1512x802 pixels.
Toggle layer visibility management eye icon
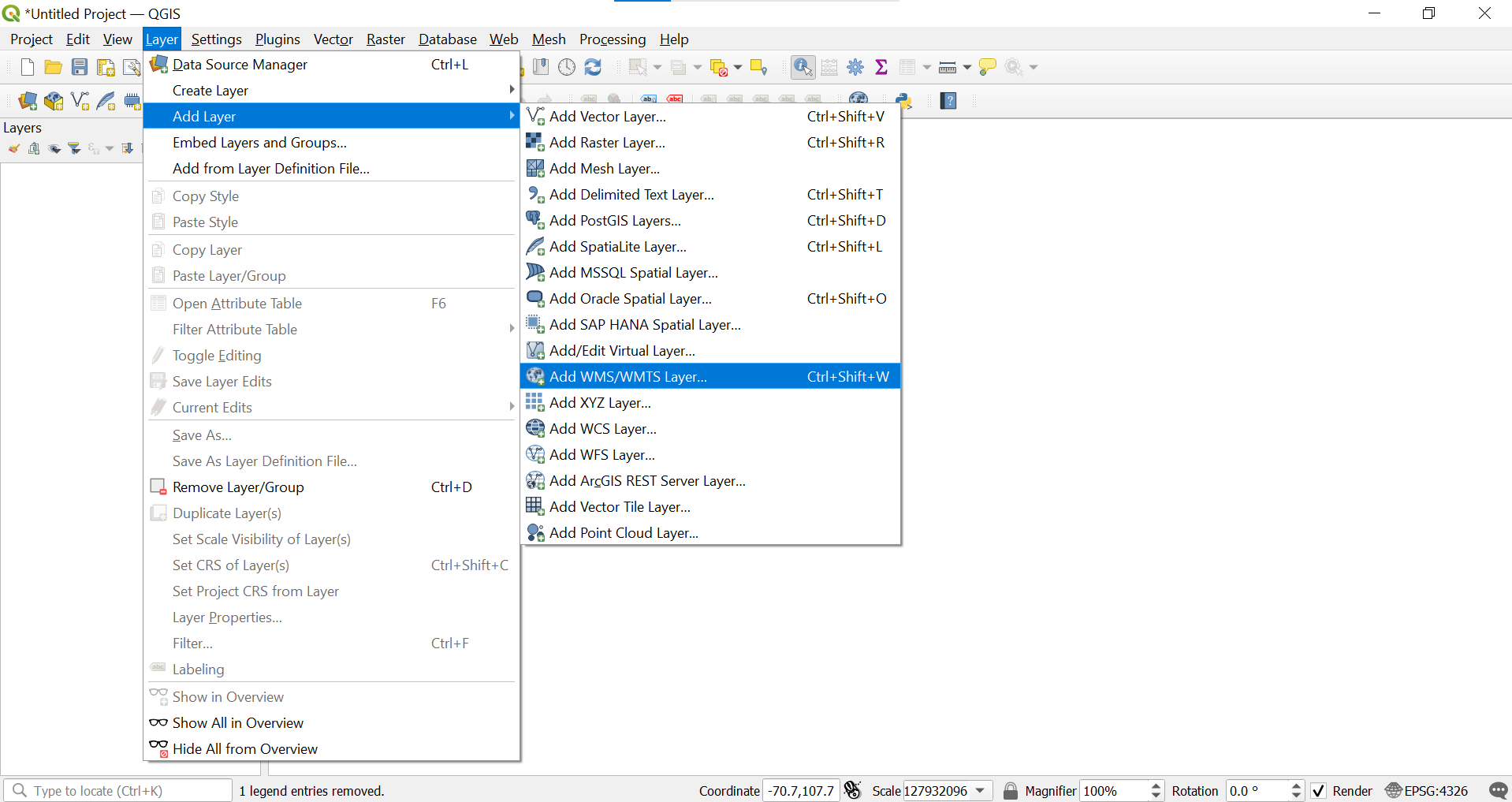[x=54, y=148]
